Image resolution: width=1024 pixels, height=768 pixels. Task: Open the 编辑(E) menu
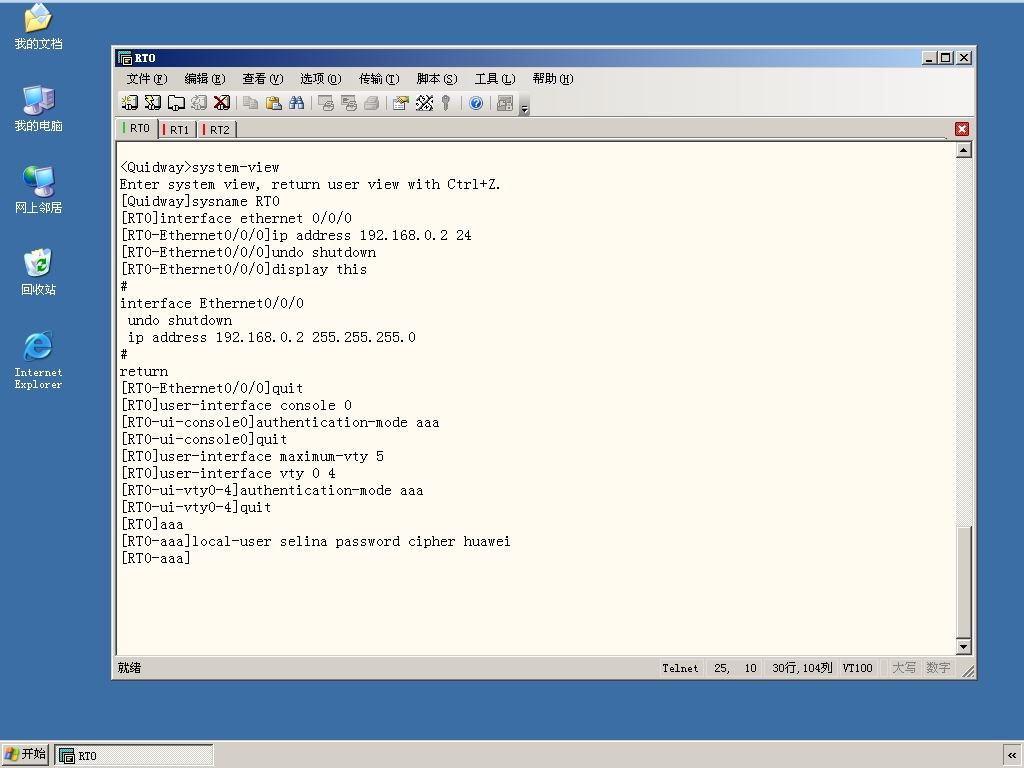(205, 79)
